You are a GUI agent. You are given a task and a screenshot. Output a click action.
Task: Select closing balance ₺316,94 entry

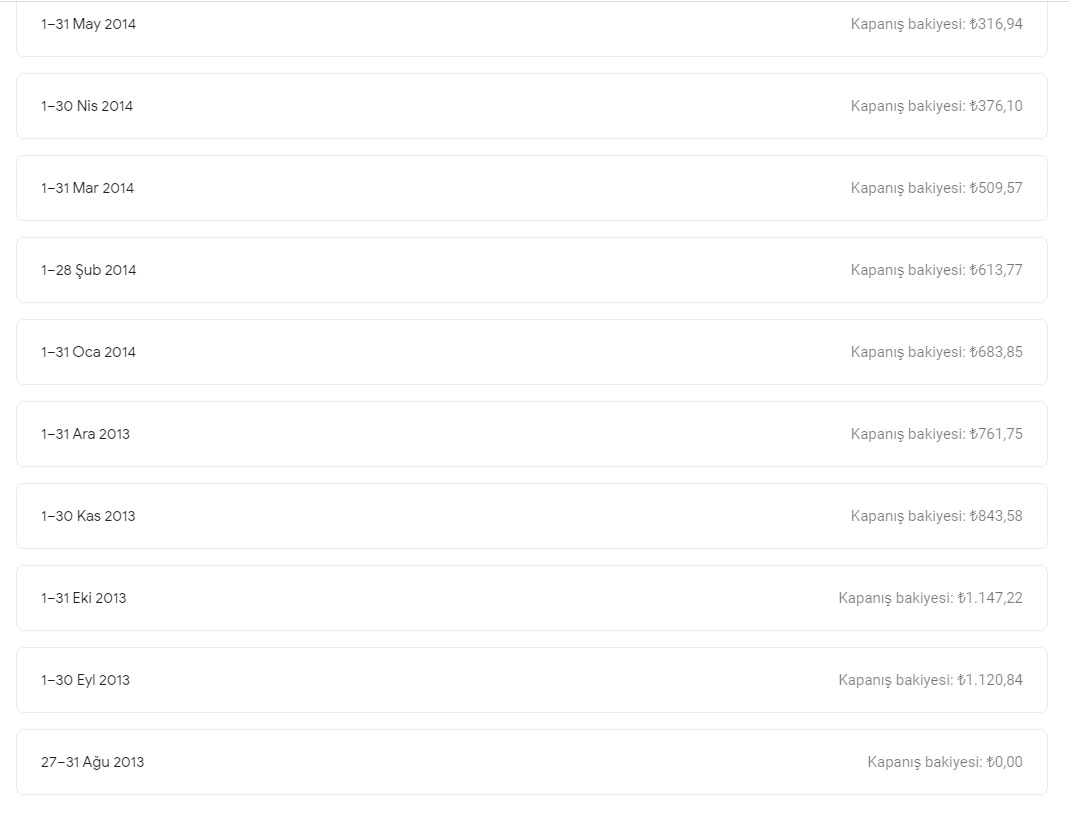click(937, 24)
